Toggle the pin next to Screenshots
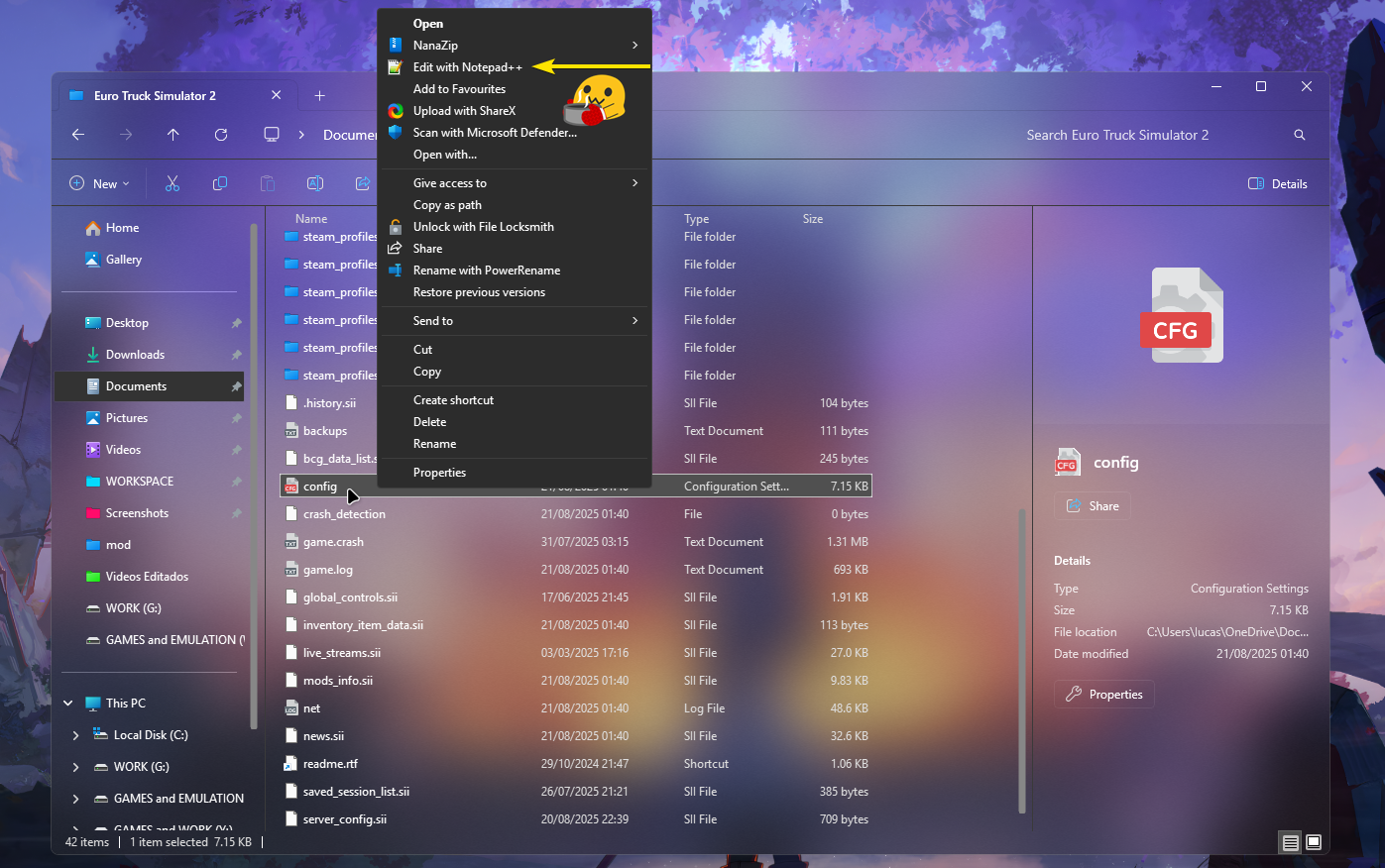Viewport: 1385px width, 868px height. click(236, 513)
